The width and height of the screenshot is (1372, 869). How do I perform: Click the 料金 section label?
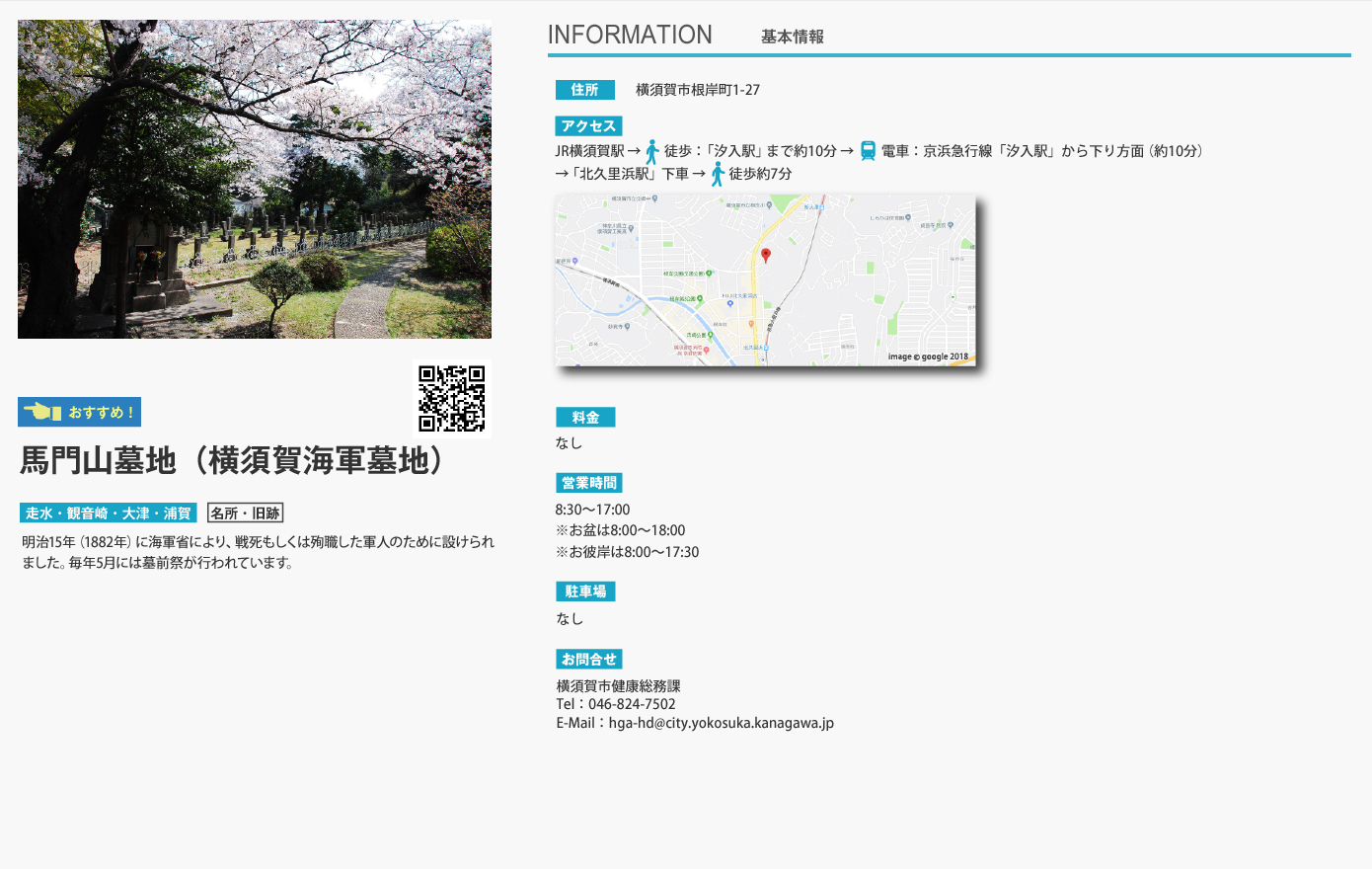[585, 418]
